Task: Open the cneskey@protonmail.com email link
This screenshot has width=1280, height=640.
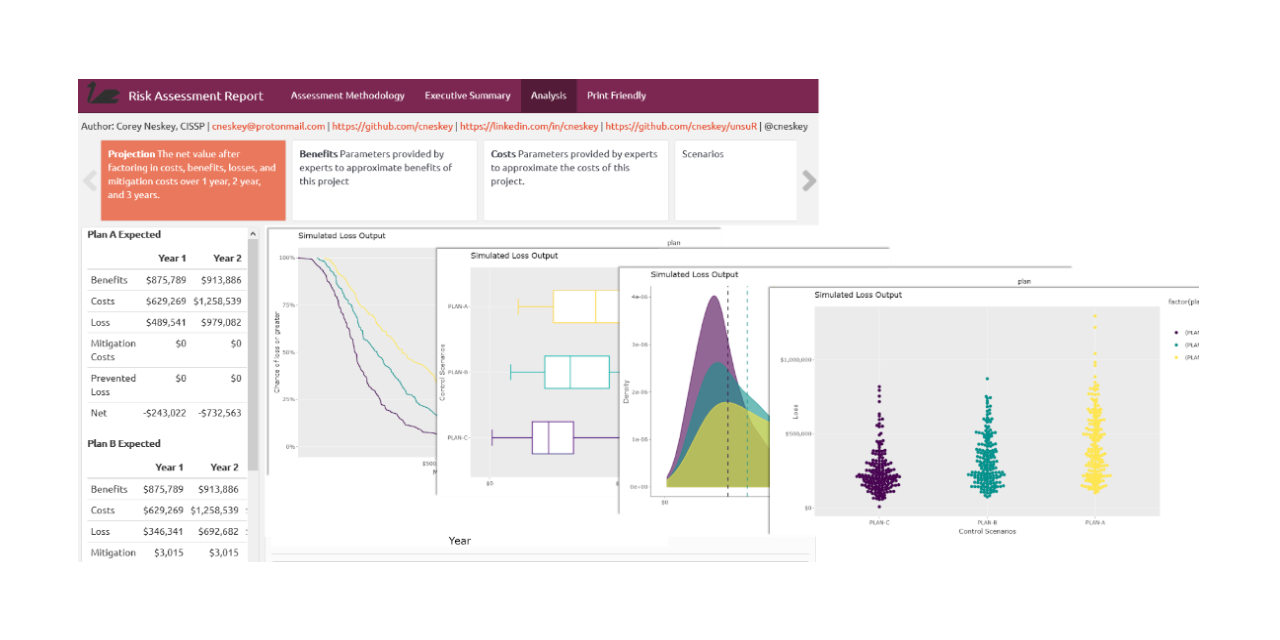Action: coord(269,127)
